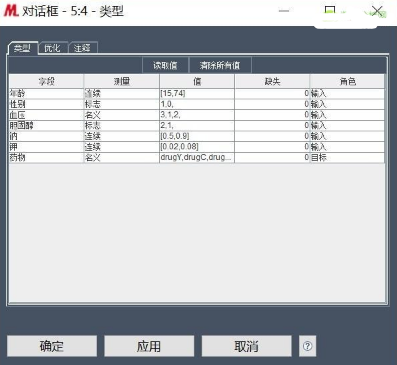The width and height of the screenshot is (397, 365).
Task: Open the 注释 tab
Action: pyautogui.click(x=83, y=48)
